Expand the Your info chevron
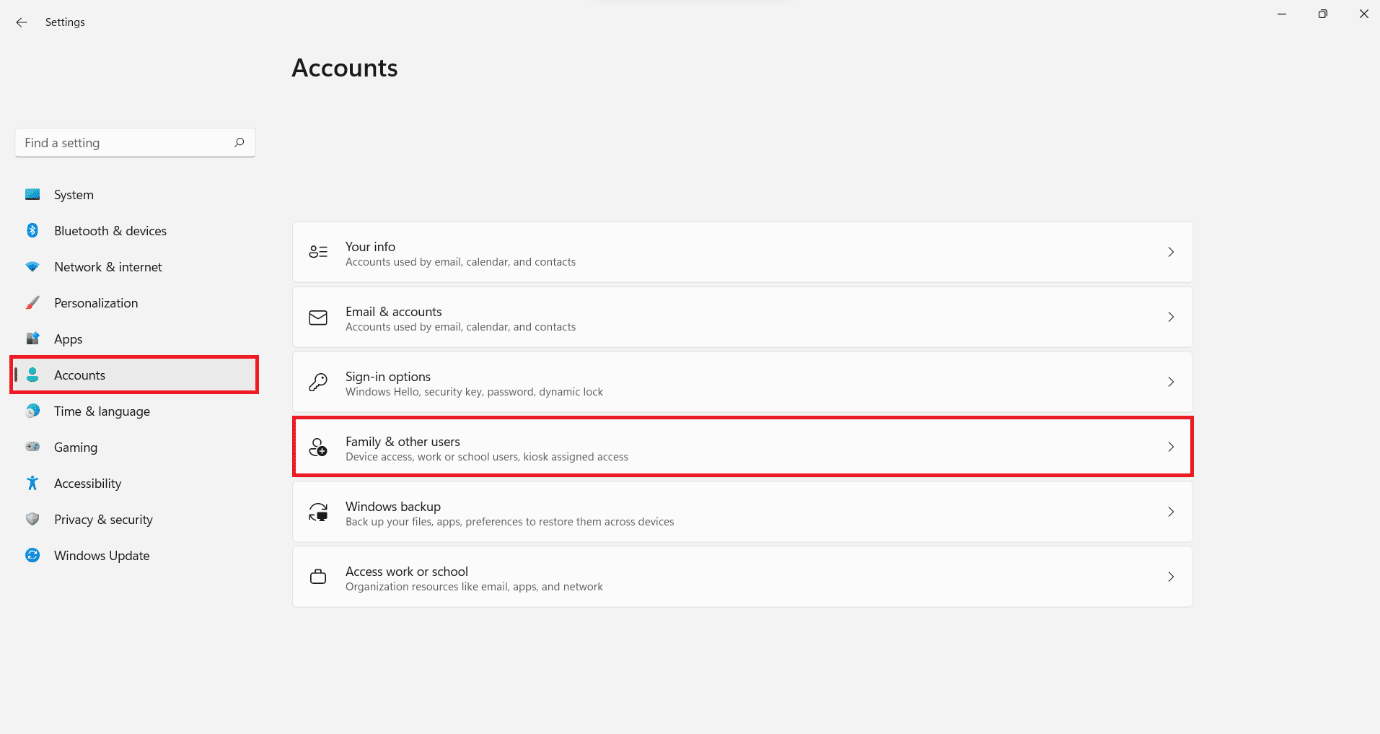This screenshot has height=734, width=1380. (x=1170, y=252)
